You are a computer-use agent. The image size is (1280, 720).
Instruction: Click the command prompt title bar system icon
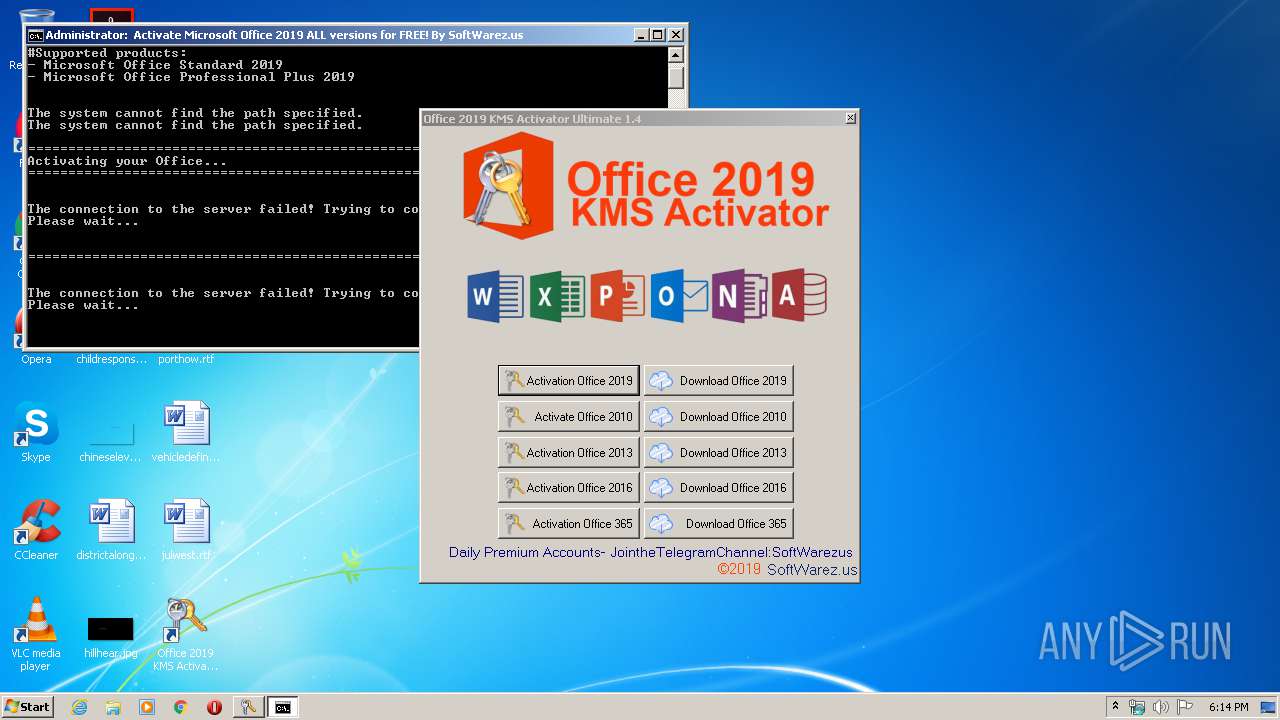[x=35, y=35]
